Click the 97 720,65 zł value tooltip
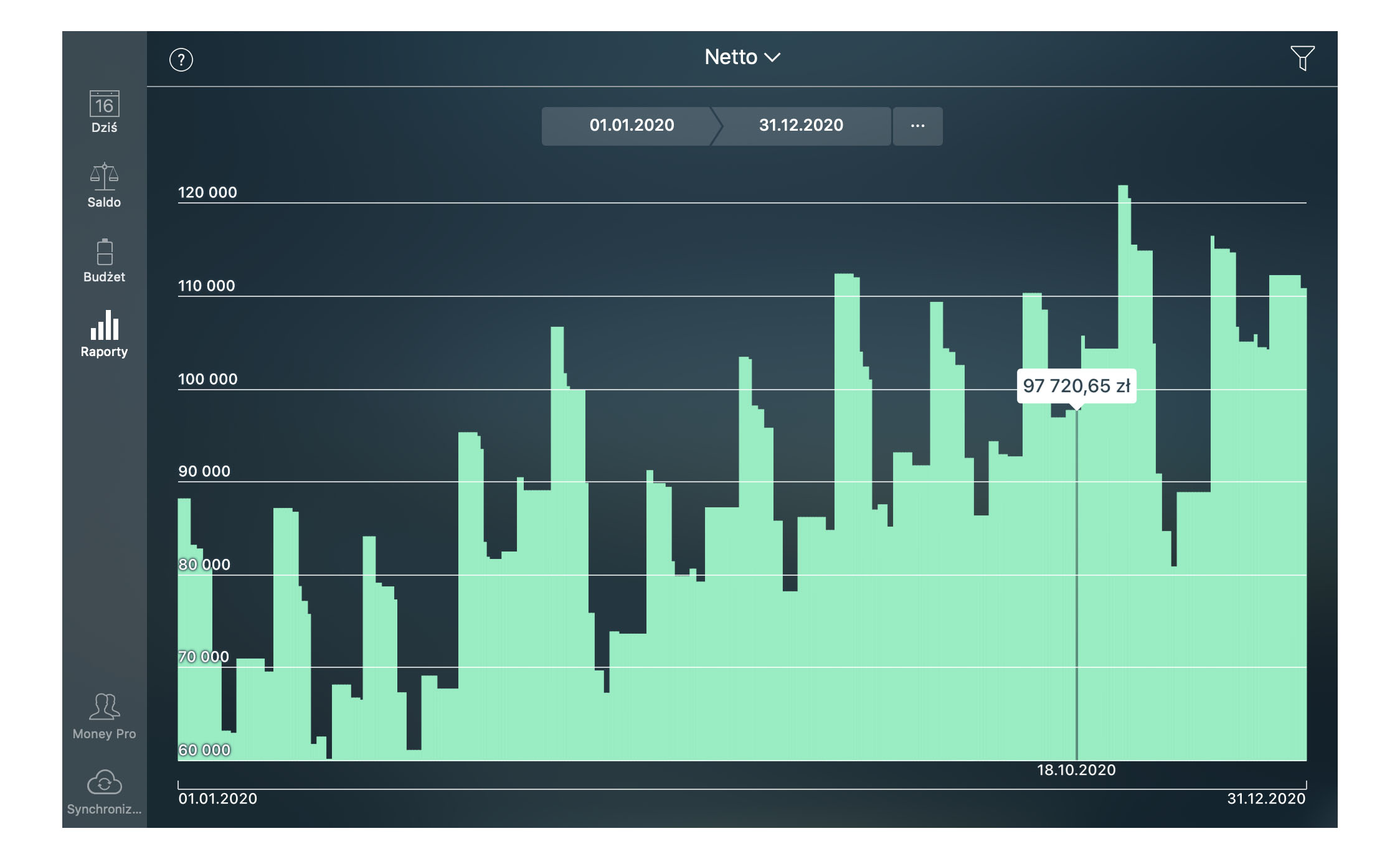The width and height of the screenshot is (1400, 859). pyautogui.click(x=1076, y=386)
